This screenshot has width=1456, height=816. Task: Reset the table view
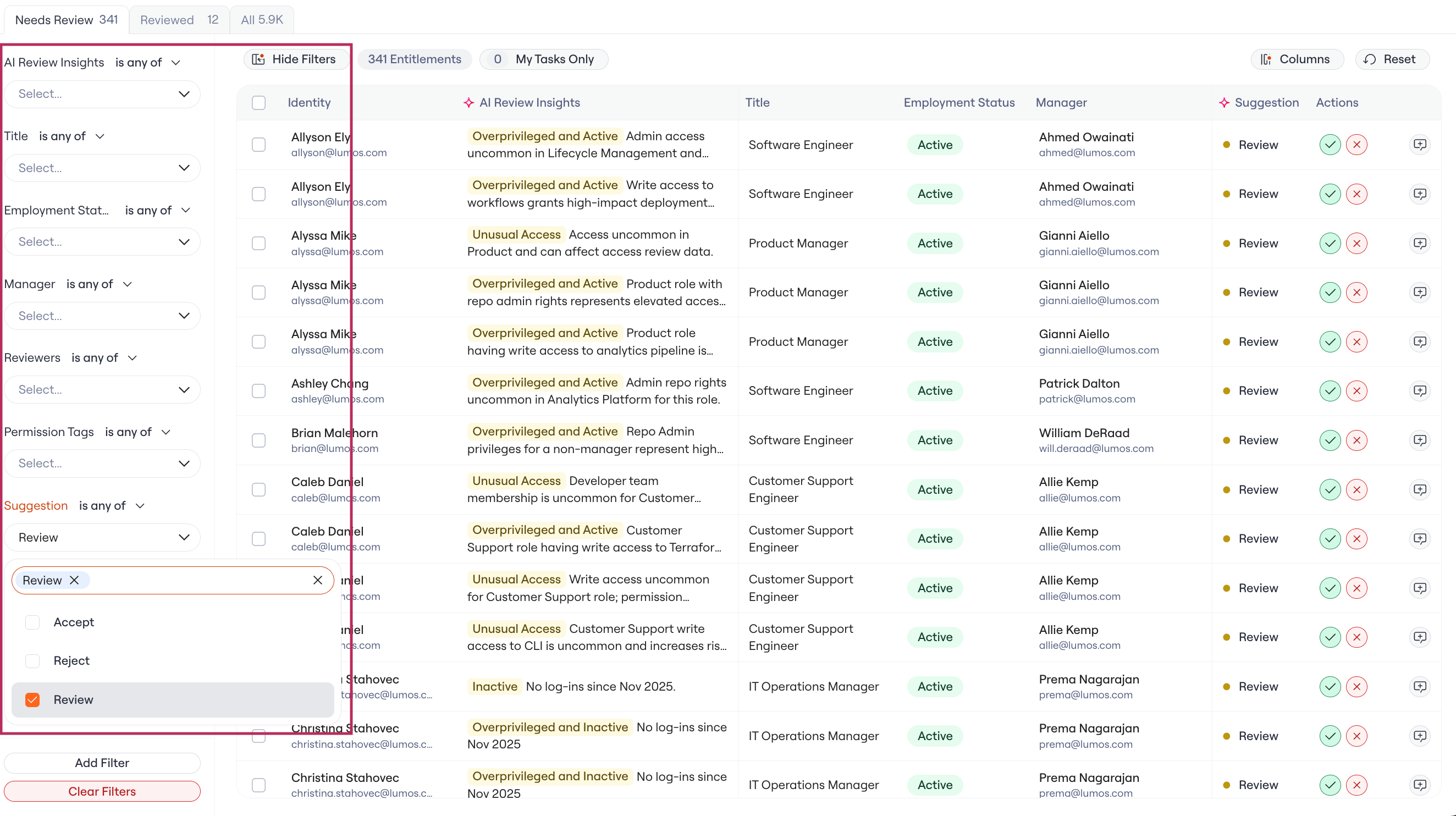tap(1392, 59)
